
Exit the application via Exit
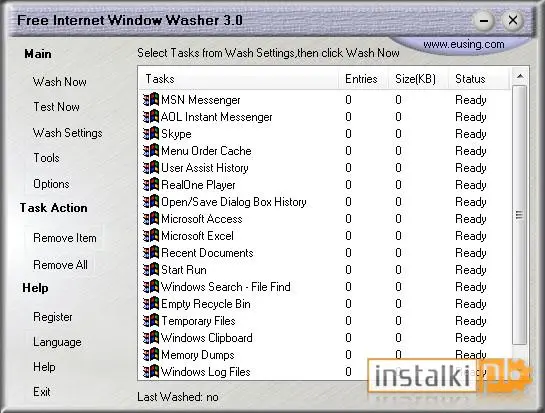[42, 392]
